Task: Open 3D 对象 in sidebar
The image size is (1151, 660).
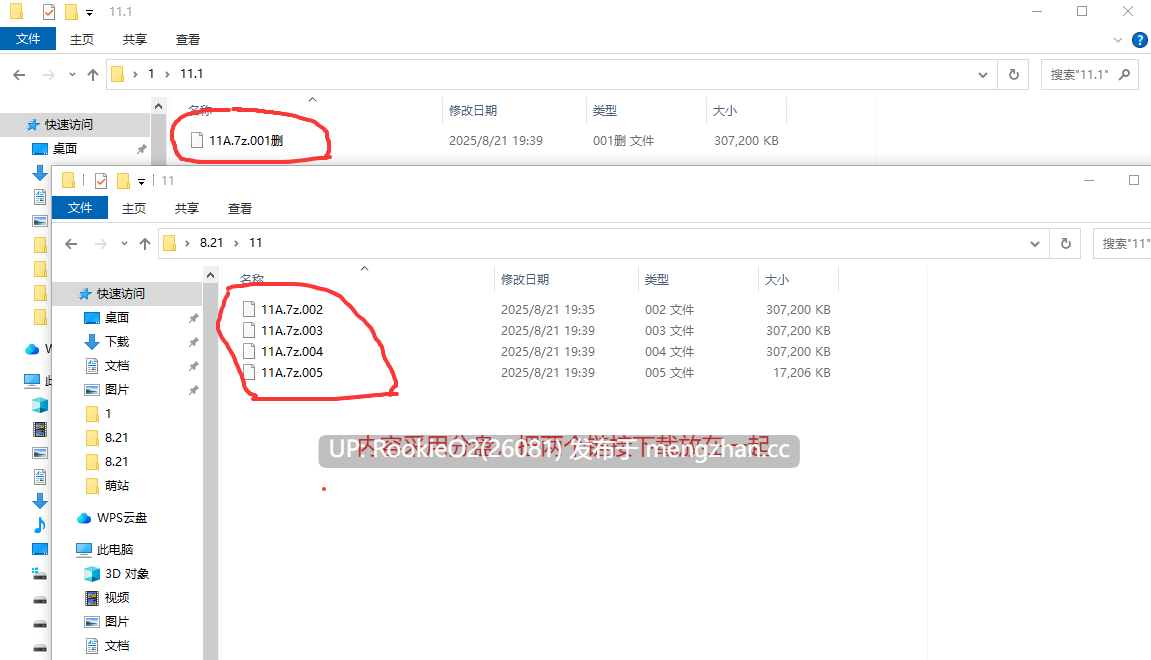Action: pyautogui.click(x=126, y=573)
